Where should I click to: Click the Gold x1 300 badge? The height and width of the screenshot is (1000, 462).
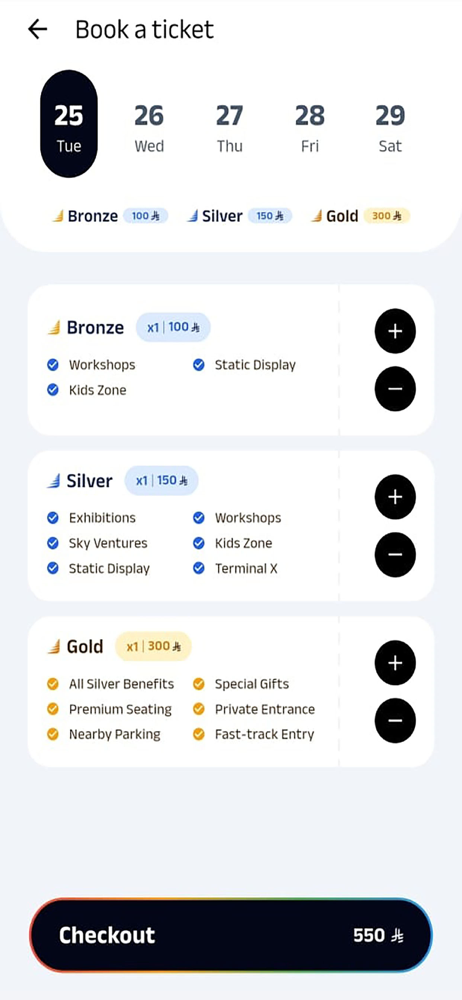pyautogui.click(x=153, y=647)
